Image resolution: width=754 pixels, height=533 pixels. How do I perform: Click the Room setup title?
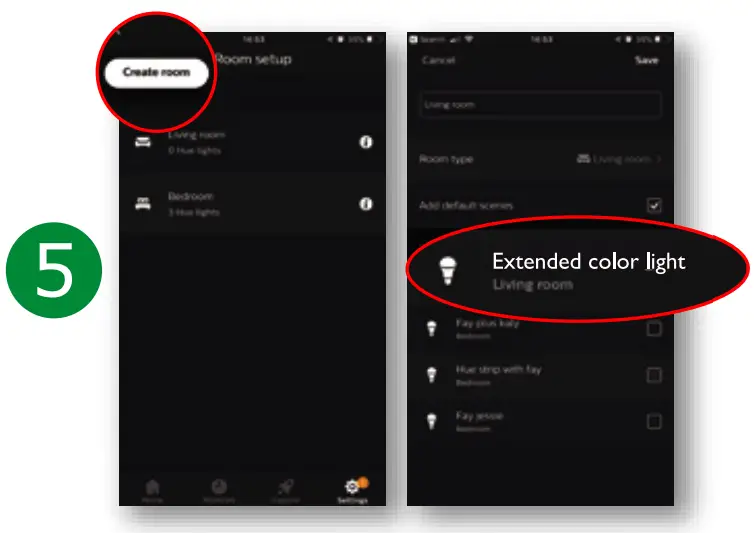tap(253, 60)
